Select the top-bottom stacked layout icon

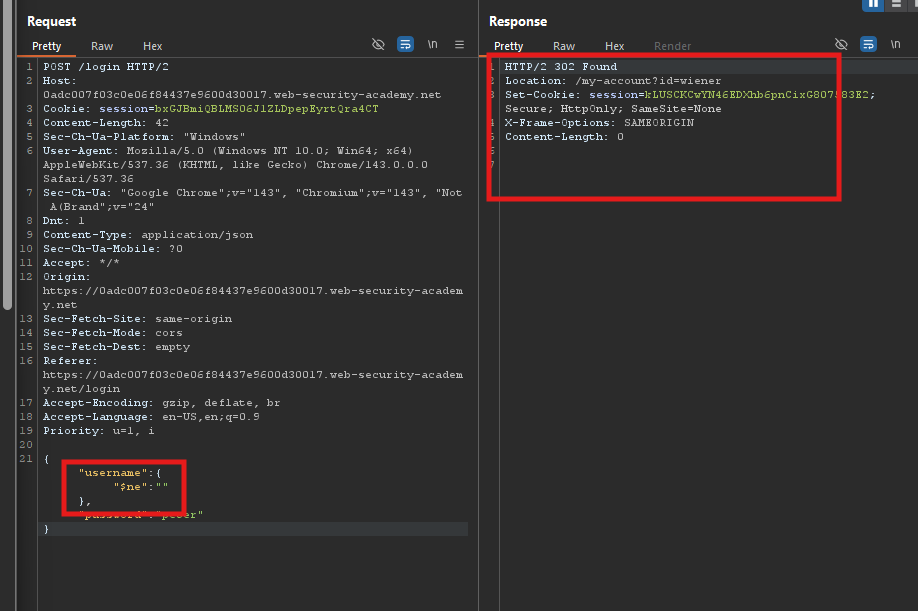tap(896, 4)
